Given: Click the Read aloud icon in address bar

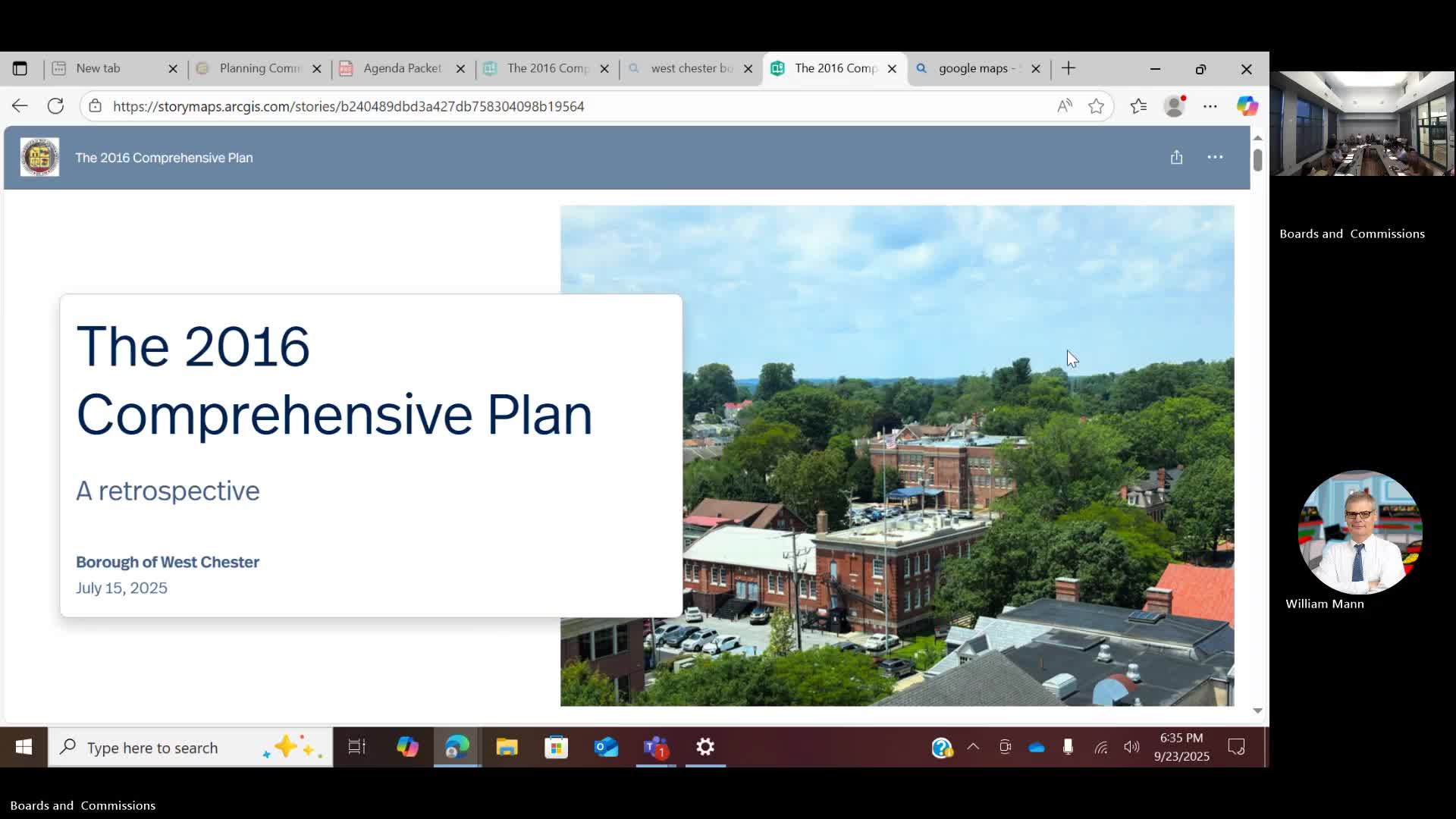Looking at the screenshot, I should click(1065, 106).
